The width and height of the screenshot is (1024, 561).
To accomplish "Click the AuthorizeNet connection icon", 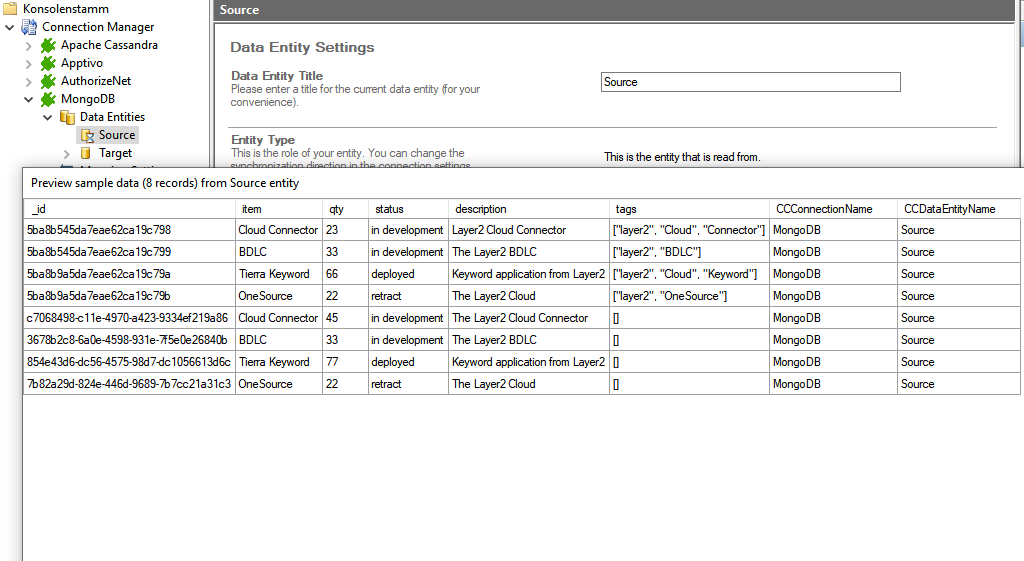I will (48, 81).
